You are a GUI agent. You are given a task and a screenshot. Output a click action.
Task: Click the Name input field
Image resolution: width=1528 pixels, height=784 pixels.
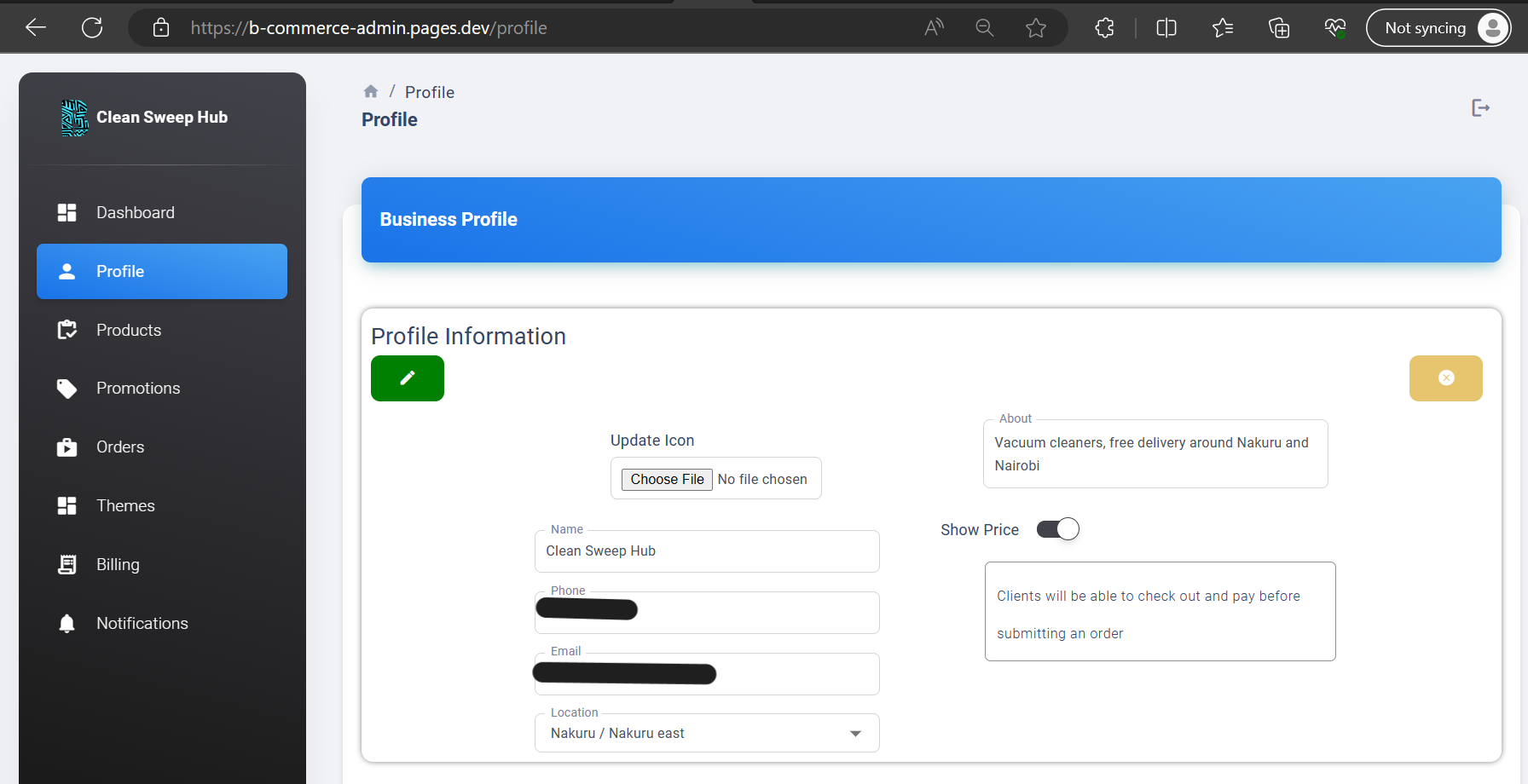pos(706,551)
